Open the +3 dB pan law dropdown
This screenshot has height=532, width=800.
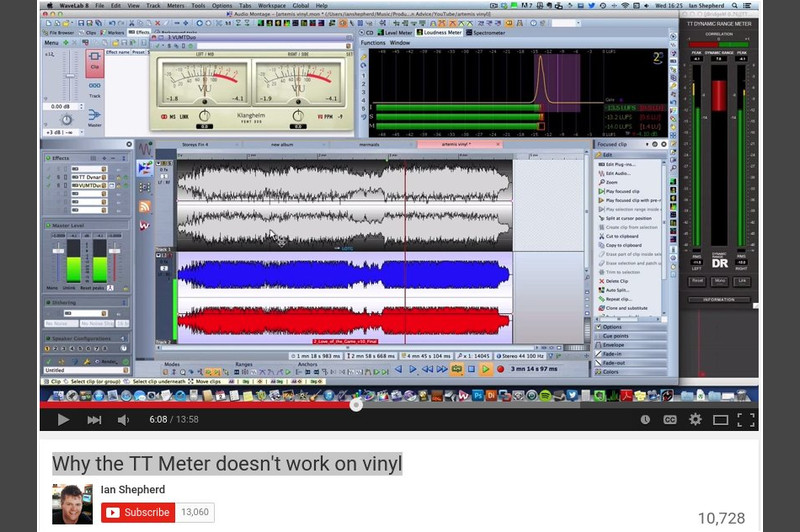[63, 133]
